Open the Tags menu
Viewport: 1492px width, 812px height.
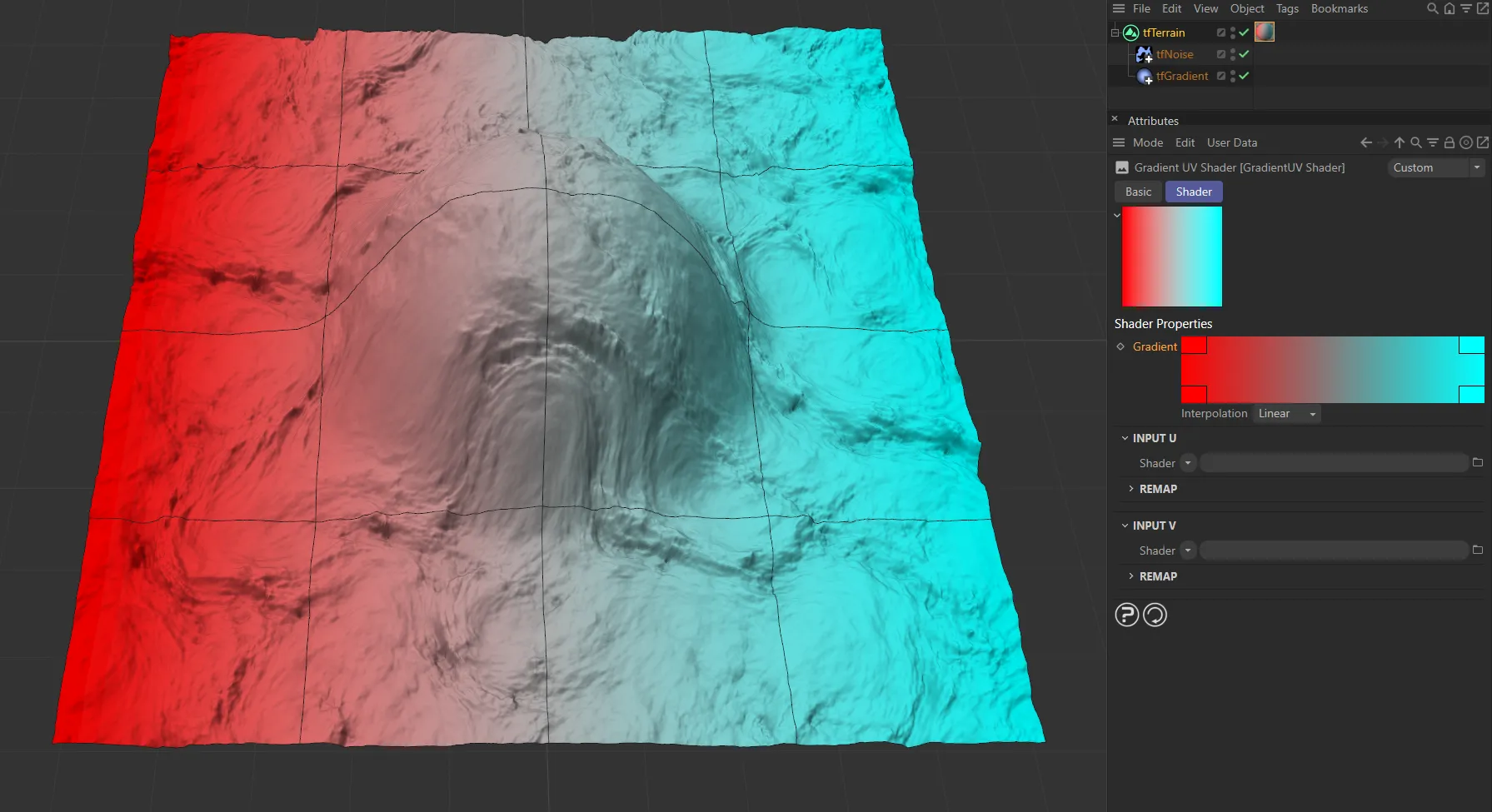[x=1286, y=8]
